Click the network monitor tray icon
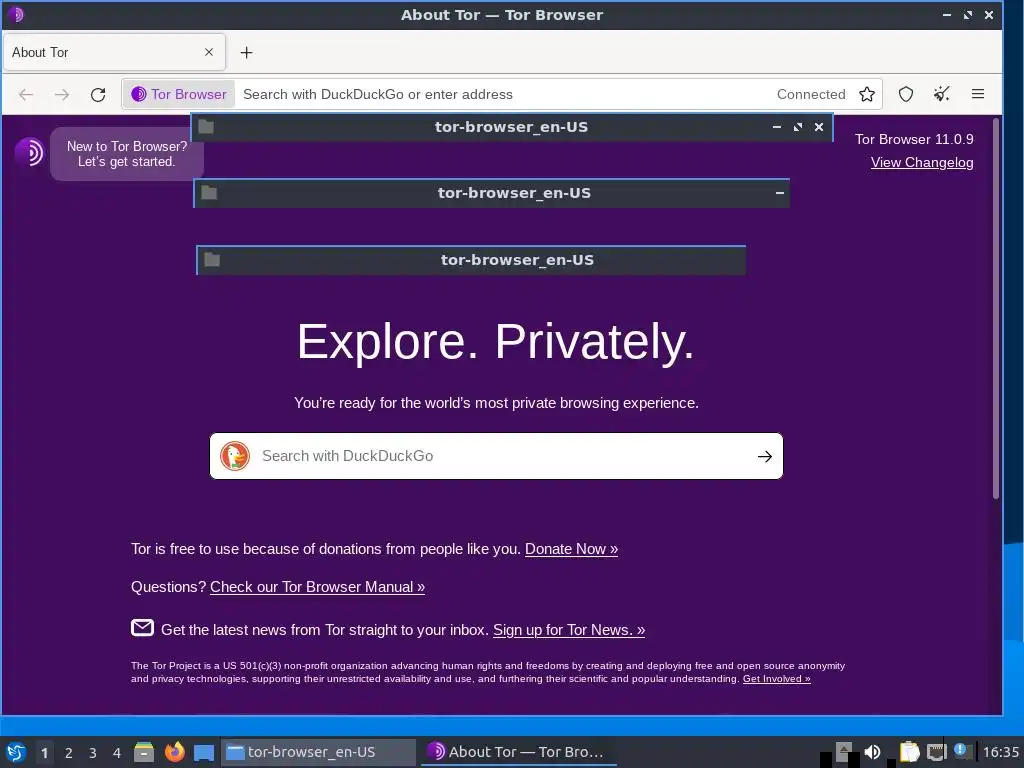Viewport: 1024px width, 768px height. [x=936, y=752]
